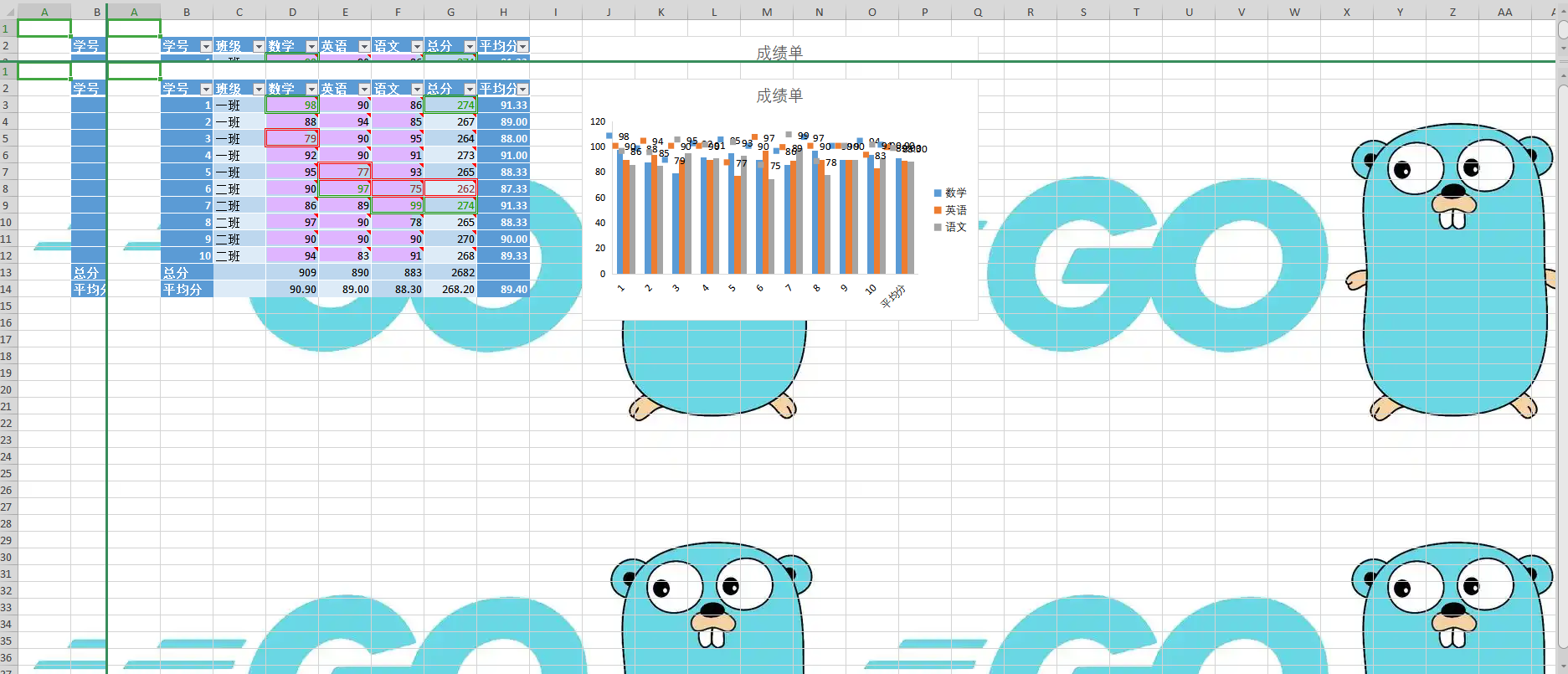Open 总分 filter dropdown in top pane
This screenshot has width=1568, height=674.
(470, 46)
